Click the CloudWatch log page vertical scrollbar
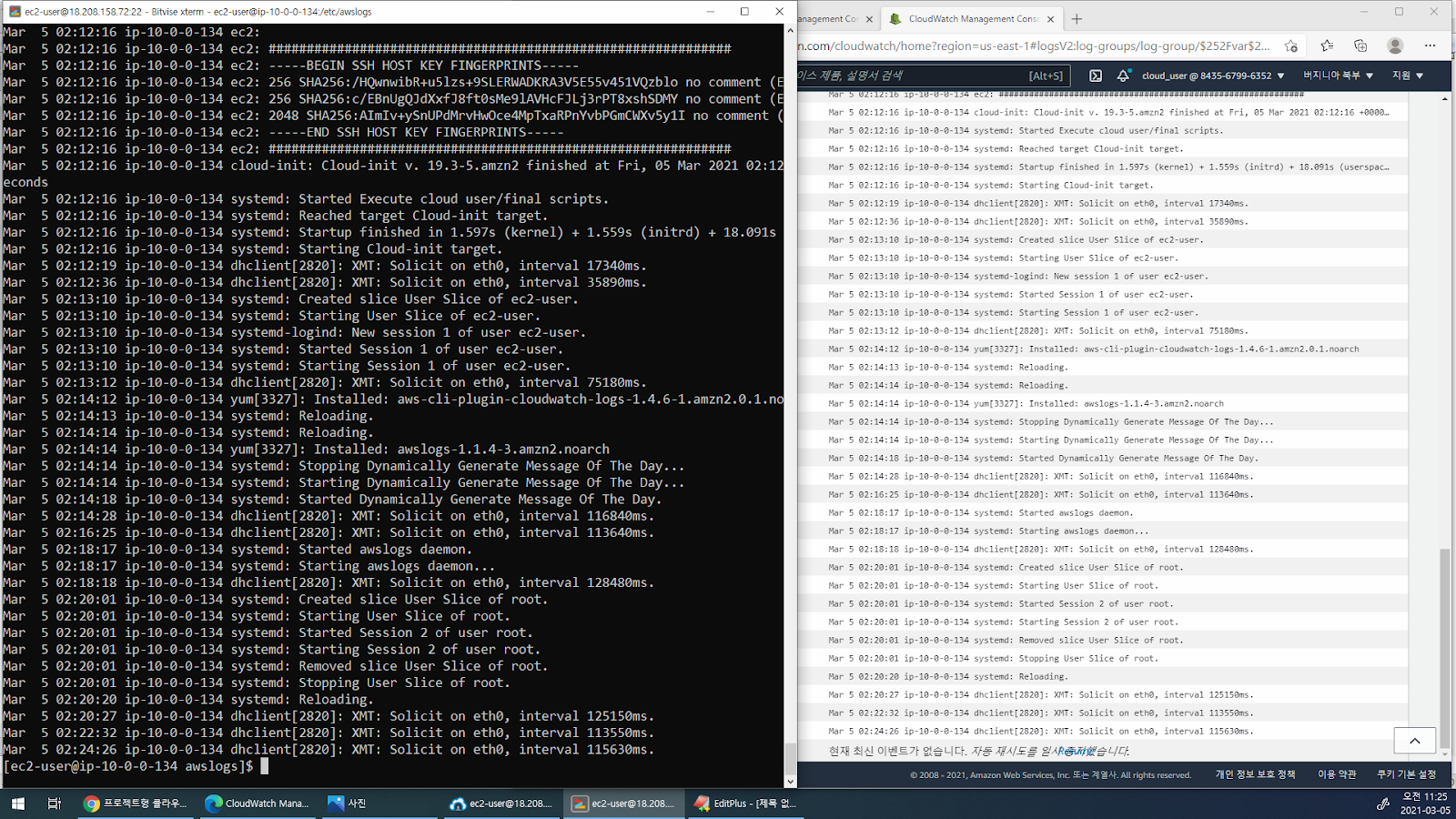Image resolution: width=1456 pixels, height=819 pixels. 1445,650
